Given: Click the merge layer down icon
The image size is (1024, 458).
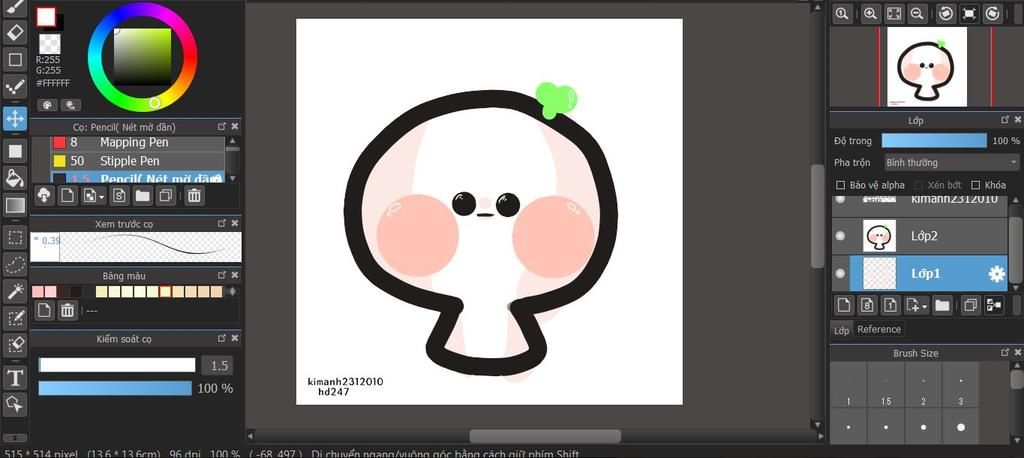Looking at the screenshot, I should (994, 304).
